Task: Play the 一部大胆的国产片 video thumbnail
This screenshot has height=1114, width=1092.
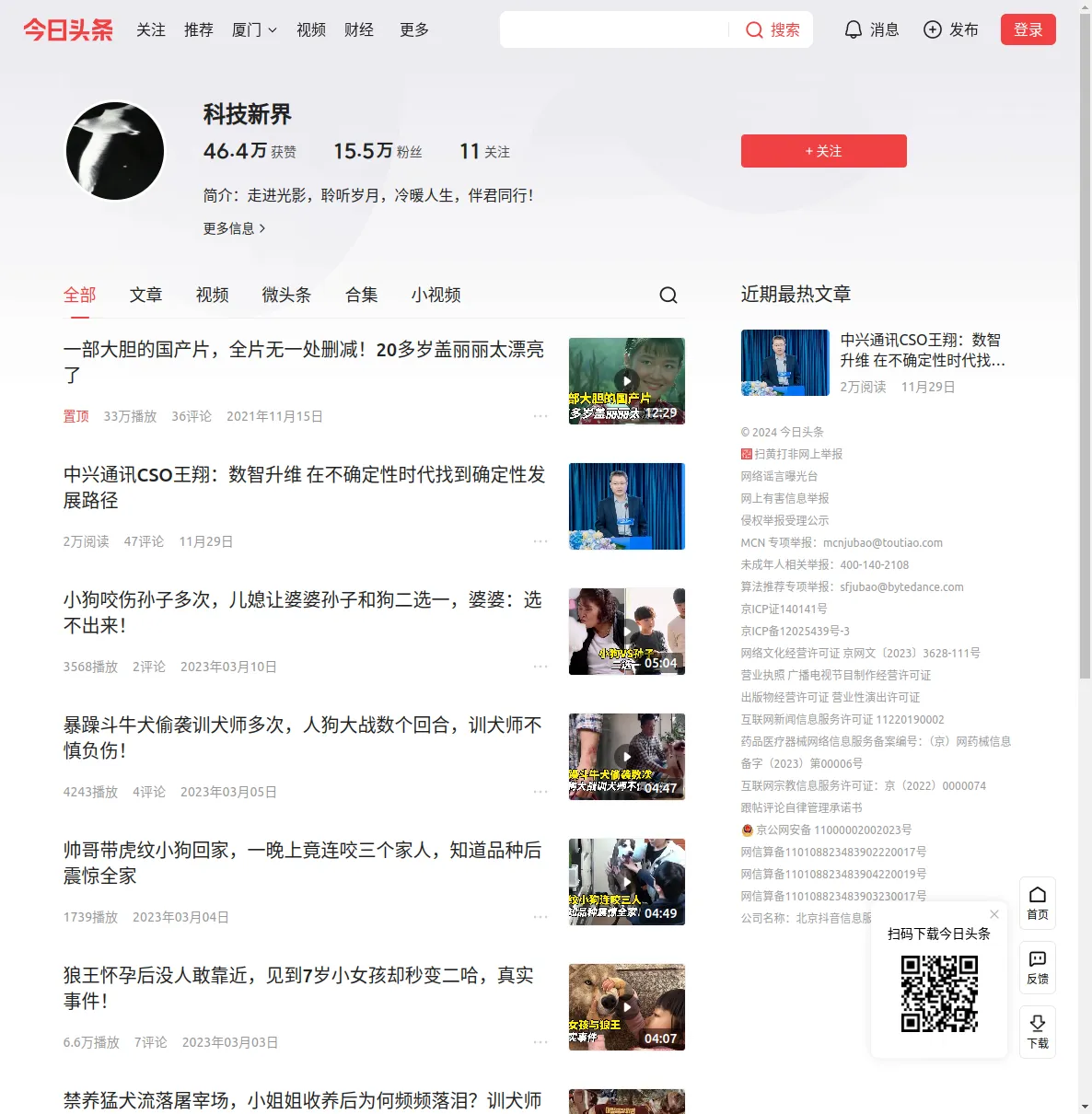Action: pyautogui.click(x=627, y=381)
